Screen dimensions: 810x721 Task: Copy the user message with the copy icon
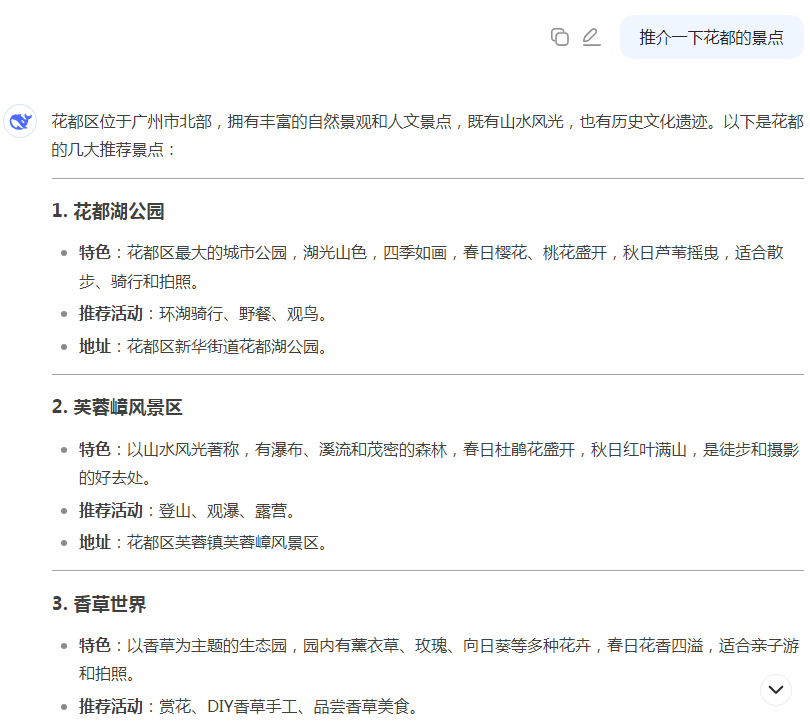pyautogui.click(x=560, y=37)
